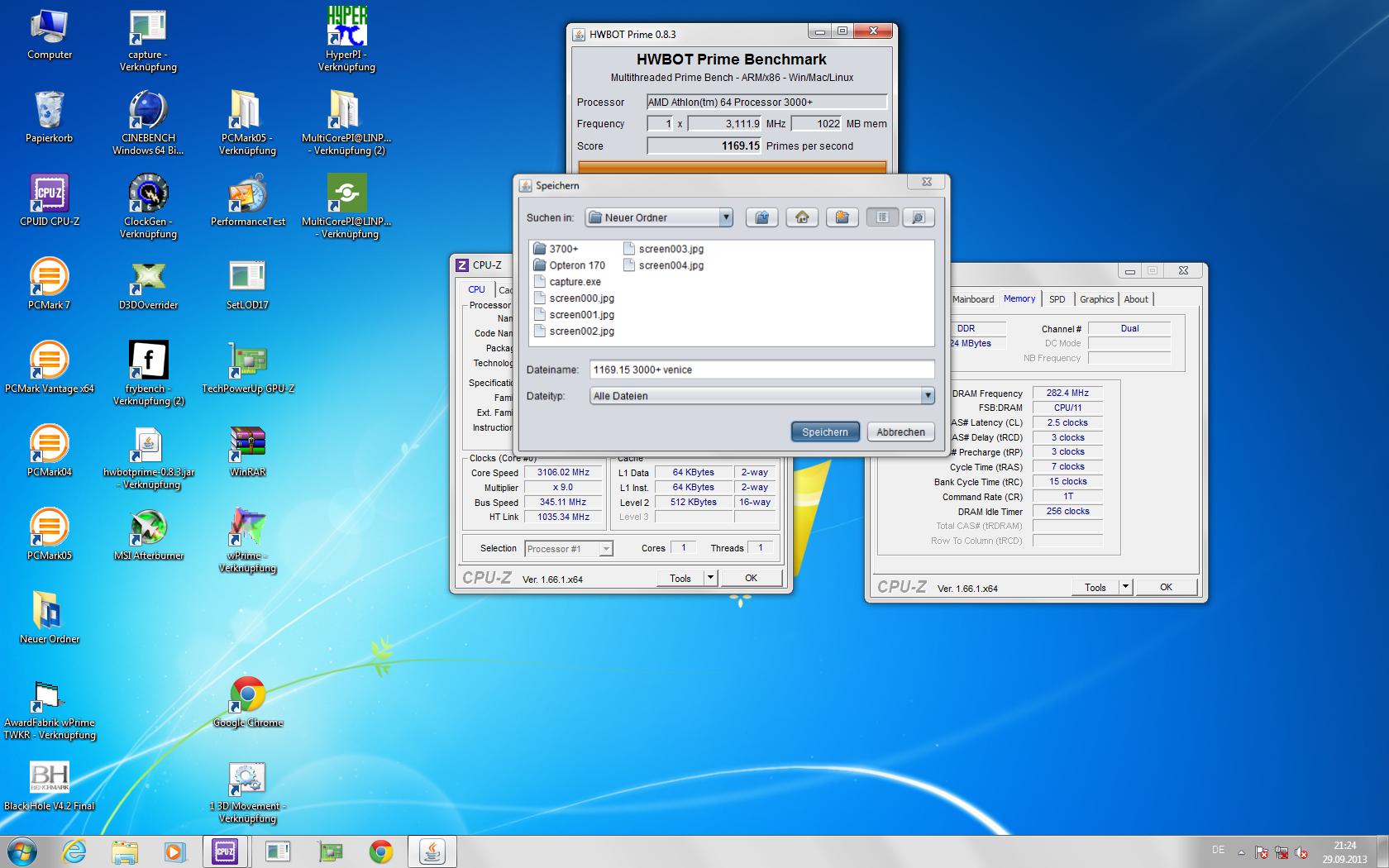Open the Computer desktop icon
Screen dimensions: 1389x868
tap(50, 35)
